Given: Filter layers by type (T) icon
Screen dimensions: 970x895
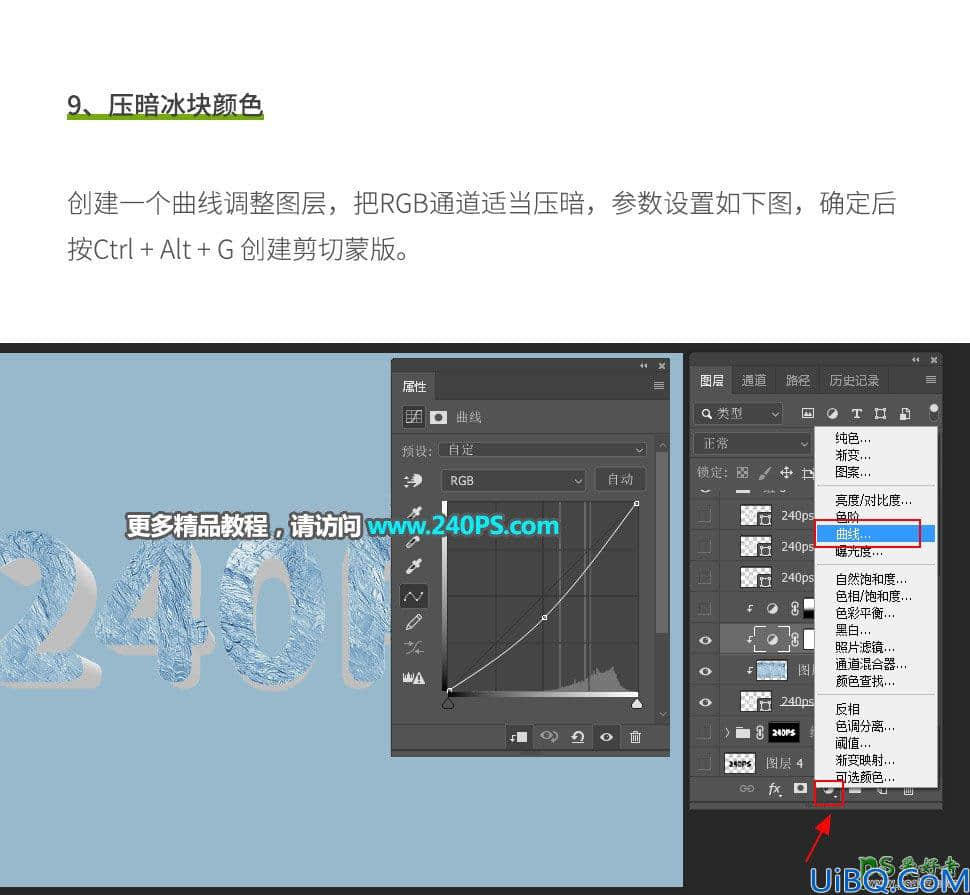Looking at the screenshot, I should click(857, 413).
